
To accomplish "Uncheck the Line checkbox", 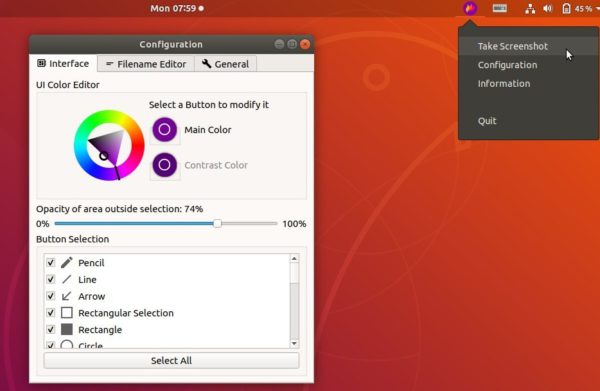I will coord(51,280).
